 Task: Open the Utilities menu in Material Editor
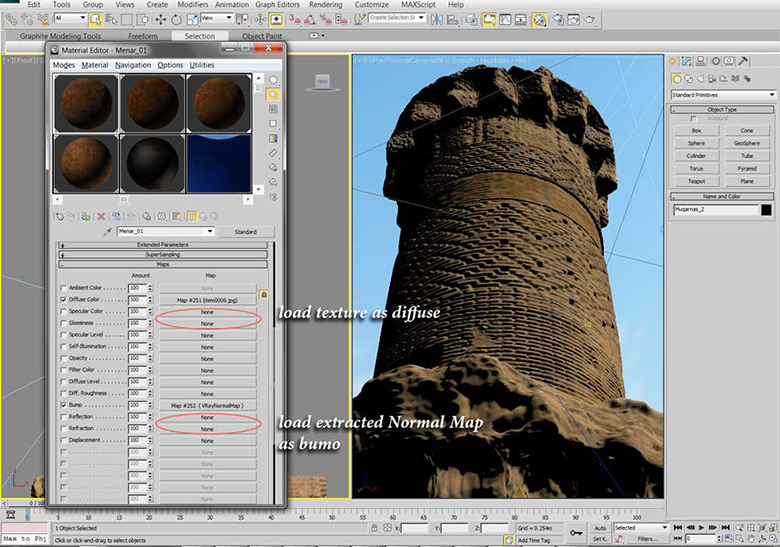201,65
